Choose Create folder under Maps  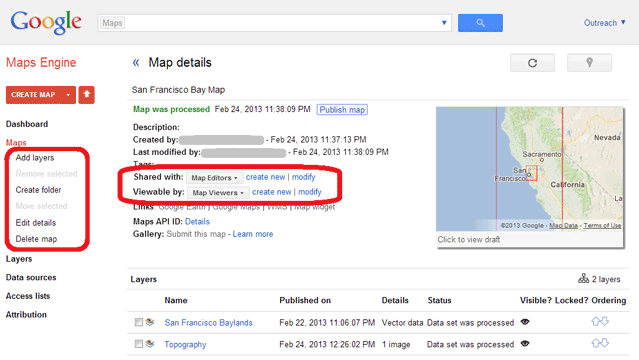(38, 190)
